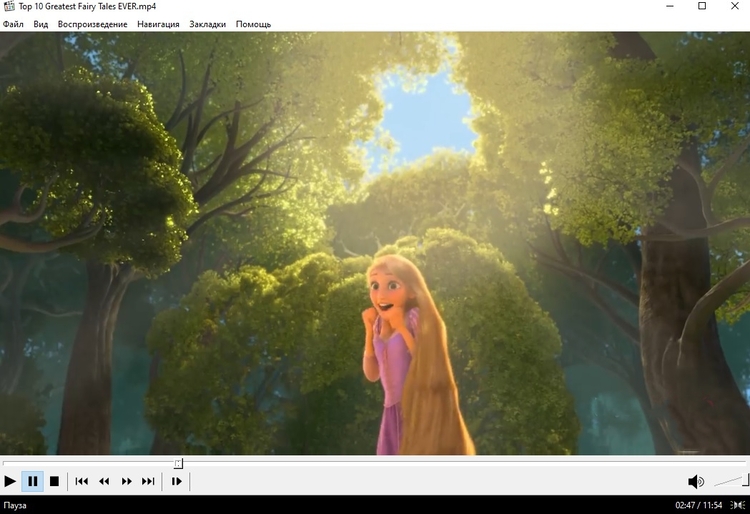Open the Файл menu
750x514 pixels.
coord(13,24)
